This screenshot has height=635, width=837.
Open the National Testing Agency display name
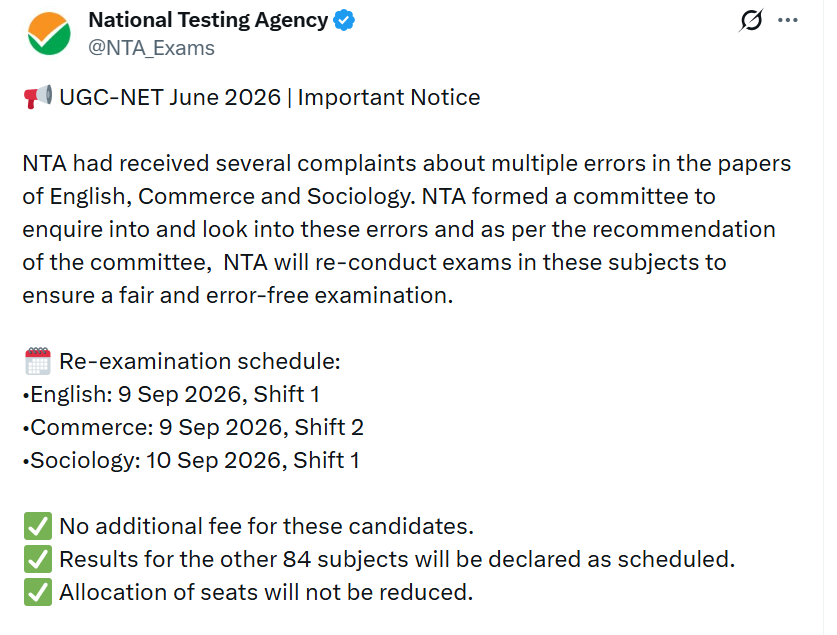[x=208, y=20]
